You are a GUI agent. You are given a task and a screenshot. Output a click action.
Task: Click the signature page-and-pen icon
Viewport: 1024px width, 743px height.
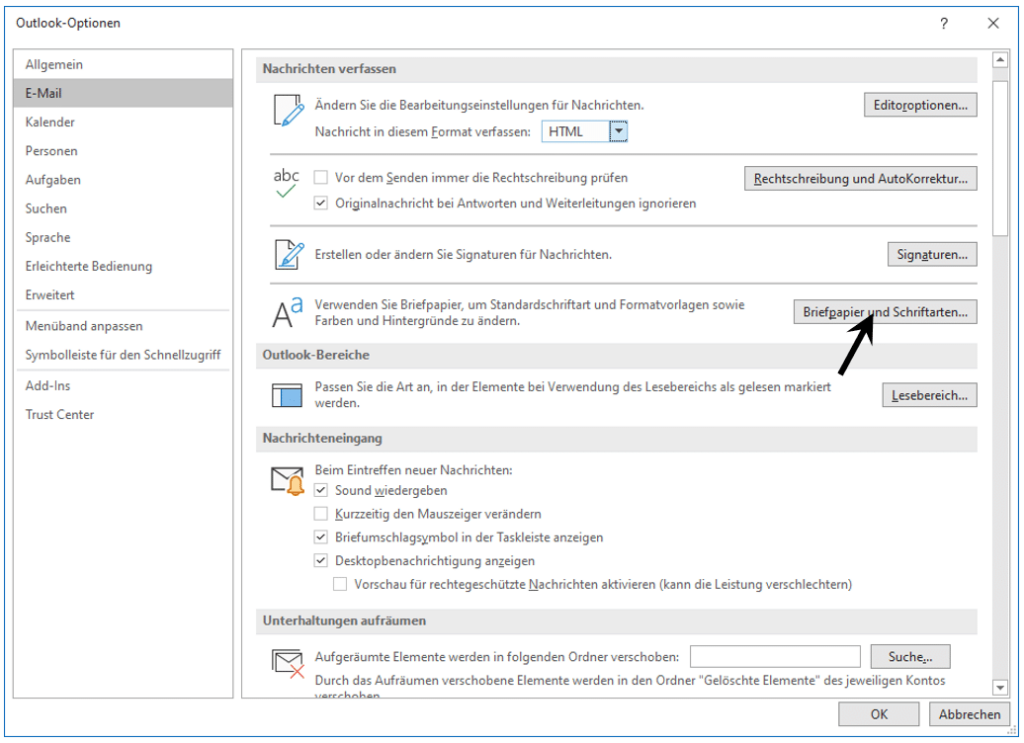tap(288, 255)
